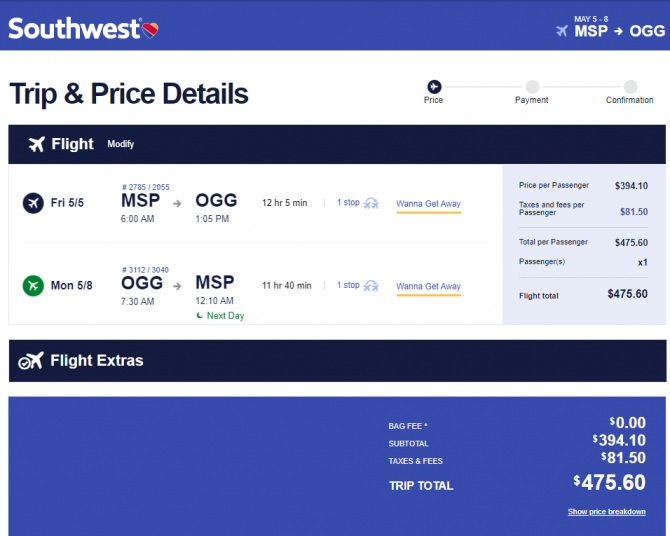
Task: Click the departing flight circle icon Fri 5/5
Action: click(x=33, y=203)
